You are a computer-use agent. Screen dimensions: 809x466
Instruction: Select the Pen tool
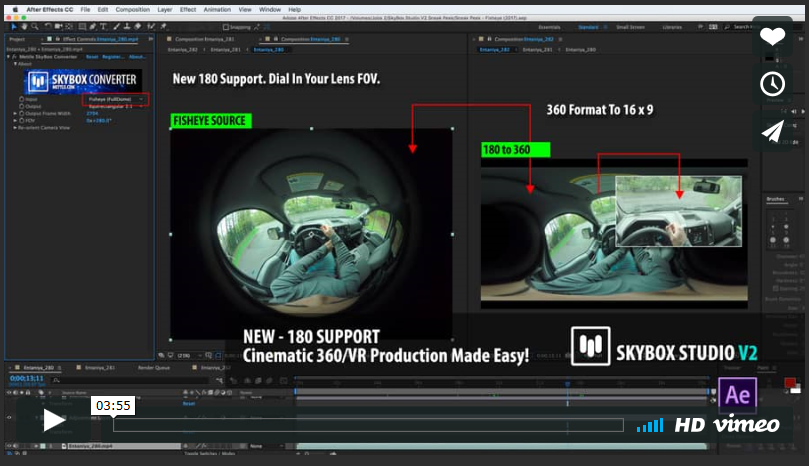(x=93, y=26)
